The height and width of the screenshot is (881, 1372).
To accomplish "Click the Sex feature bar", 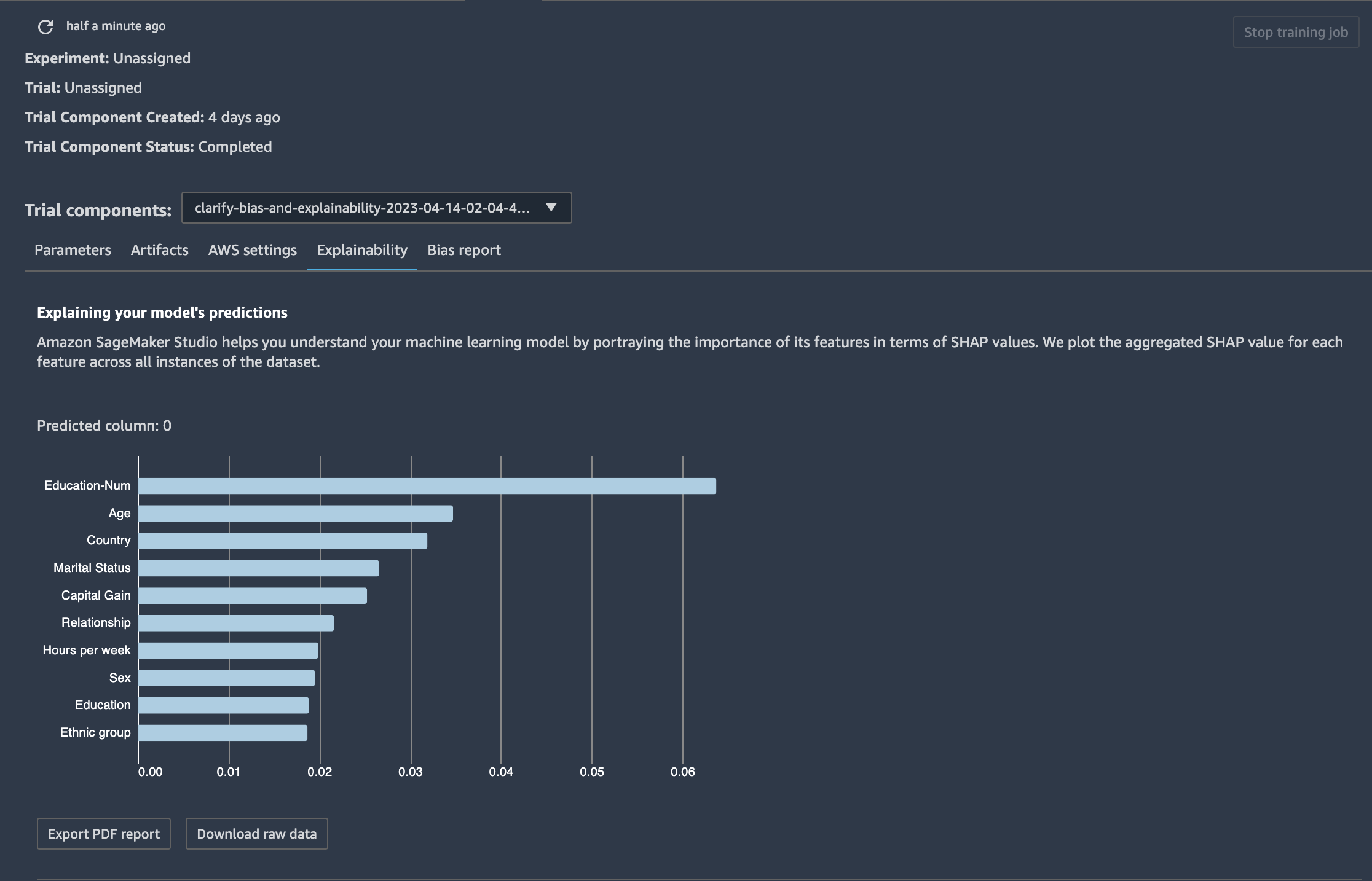I will (226, 678).
